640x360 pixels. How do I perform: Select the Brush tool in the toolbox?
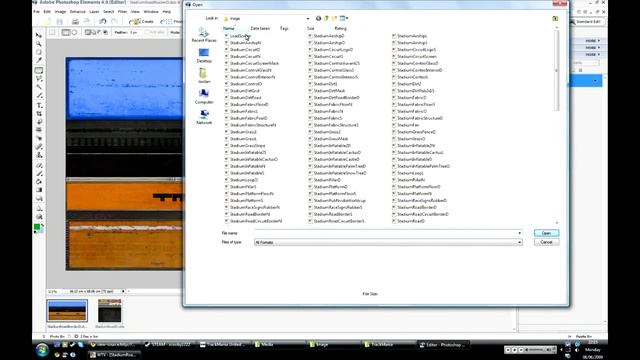39,173
